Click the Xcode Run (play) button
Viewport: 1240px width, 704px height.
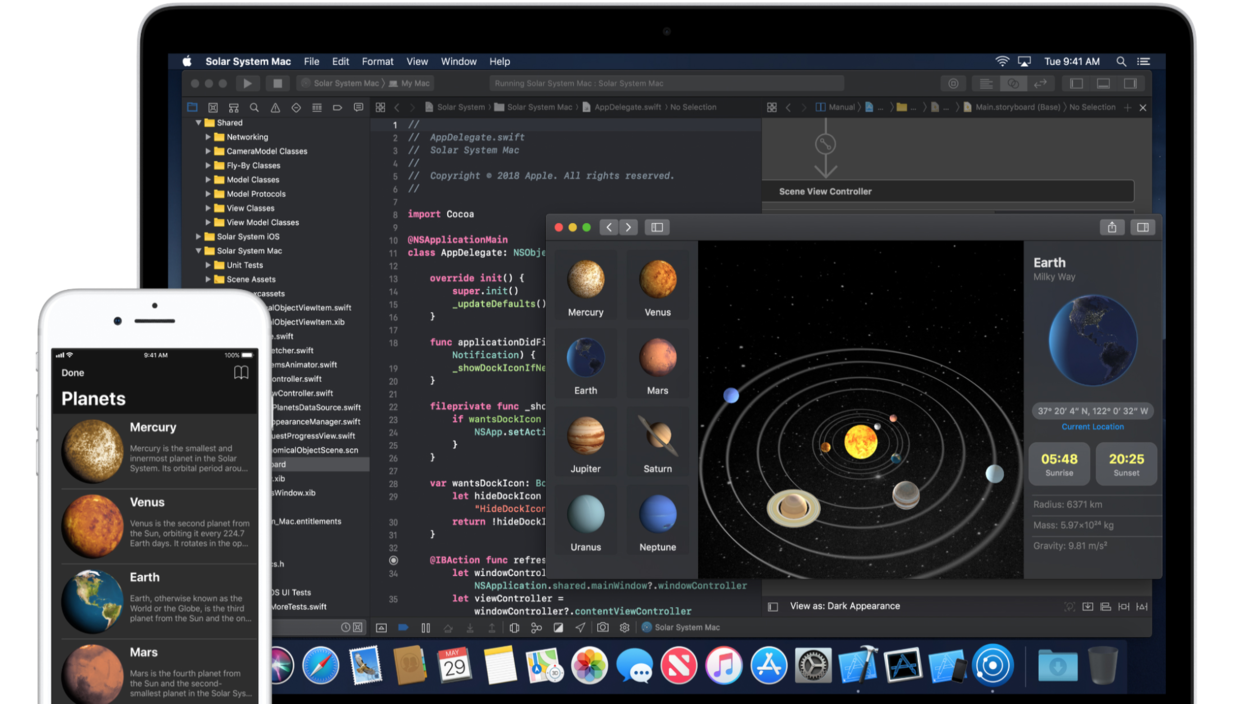tap(247, 84)
